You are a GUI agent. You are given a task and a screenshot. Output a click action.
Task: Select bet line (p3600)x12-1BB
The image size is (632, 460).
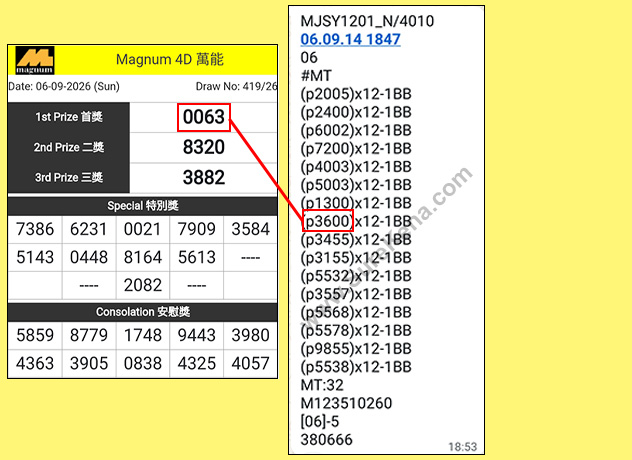(356, 221)
